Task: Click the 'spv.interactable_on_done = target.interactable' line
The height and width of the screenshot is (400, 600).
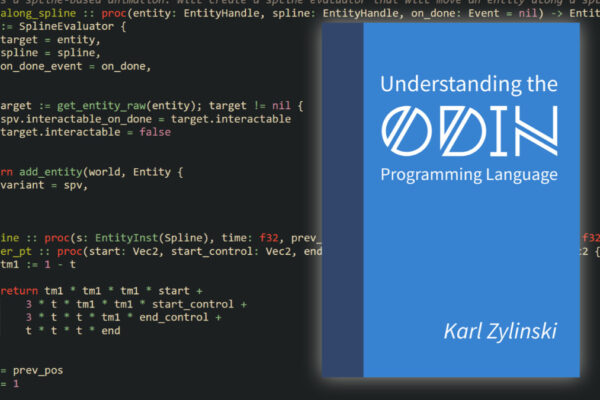Action: click(145, 119)
